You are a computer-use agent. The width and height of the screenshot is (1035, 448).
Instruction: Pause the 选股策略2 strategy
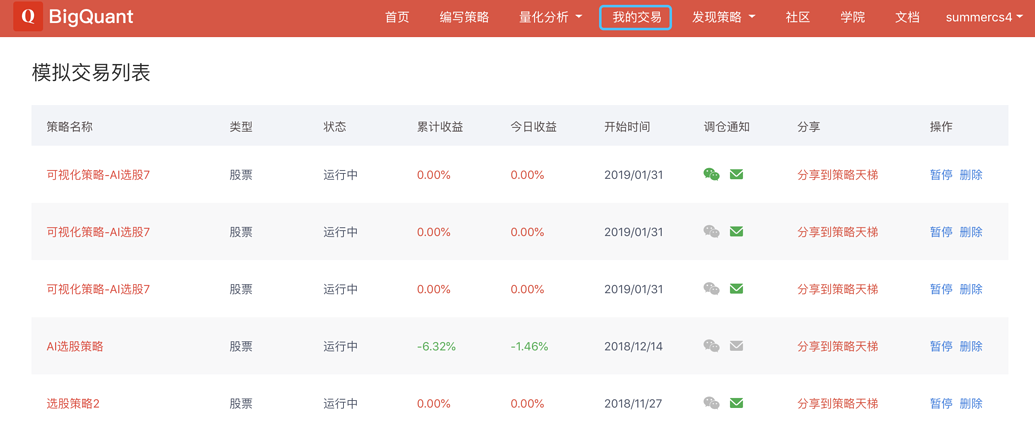[941, 403]
